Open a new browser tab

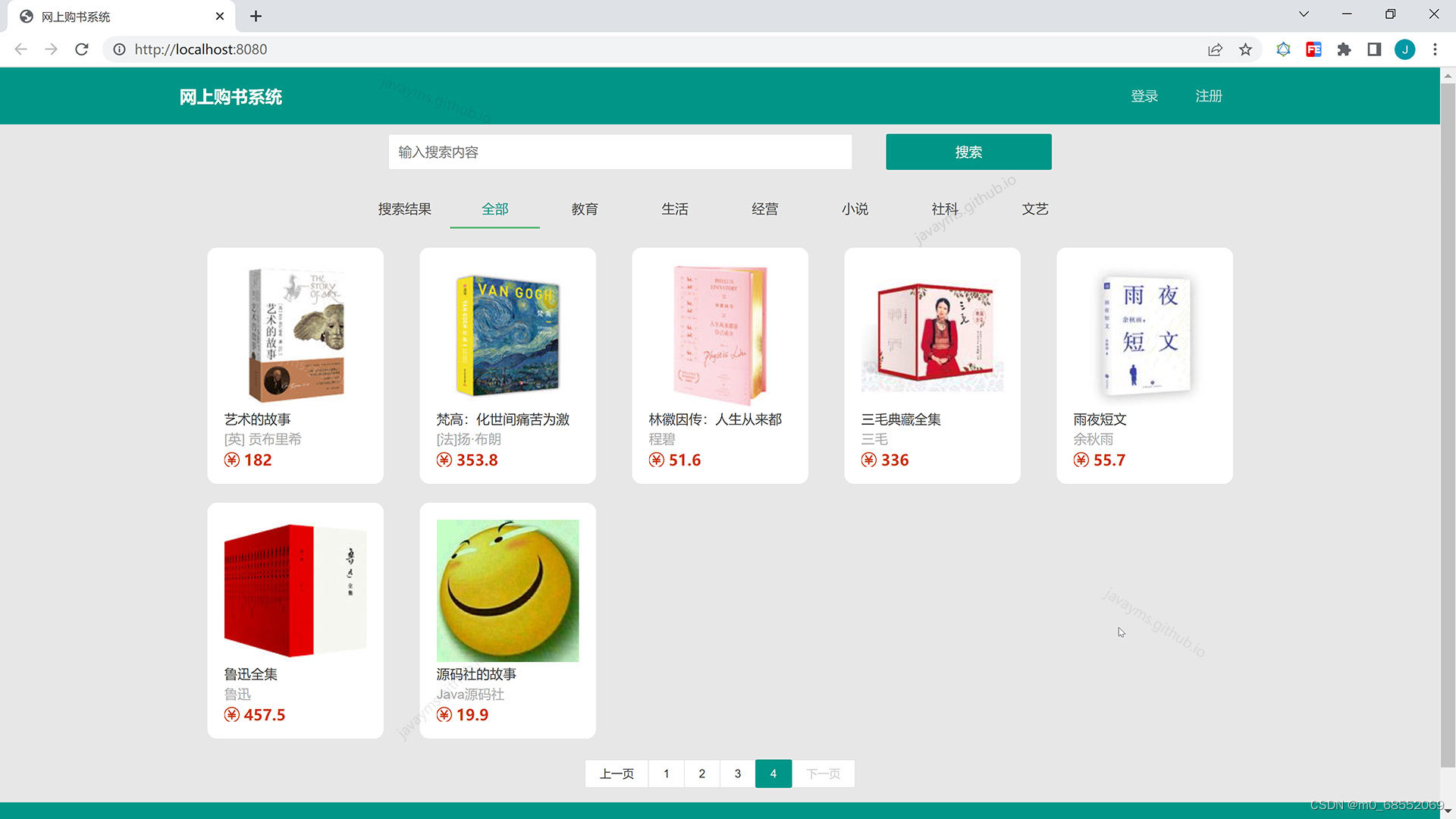tap(256, 16)
